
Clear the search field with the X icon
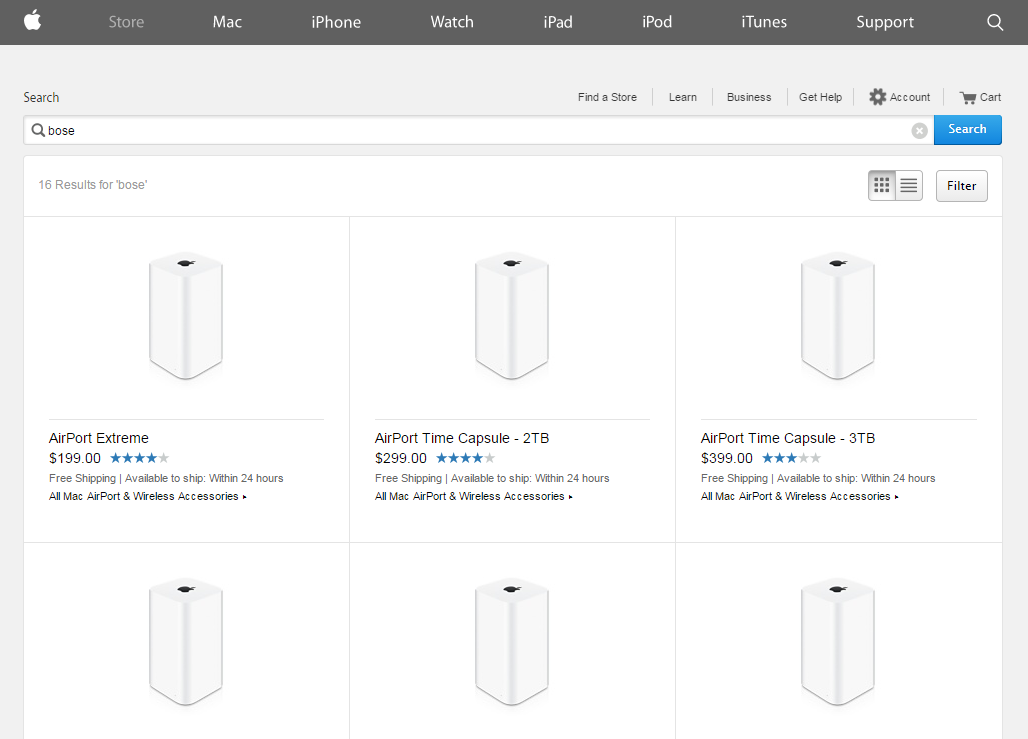click(919, 130)
